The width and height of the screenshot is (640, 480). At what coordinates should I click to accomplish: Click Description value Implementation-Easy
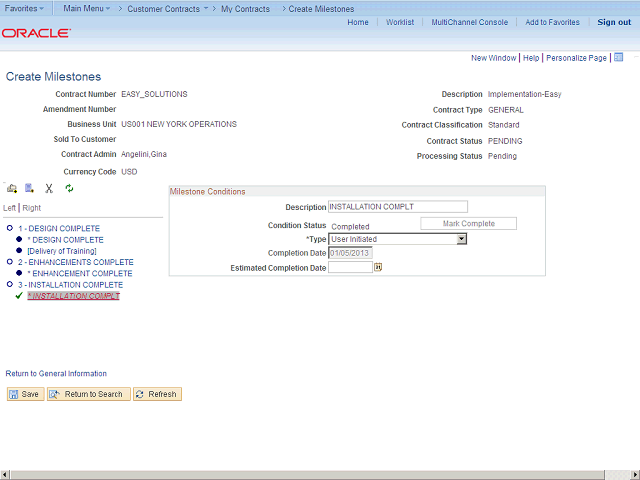524,94
